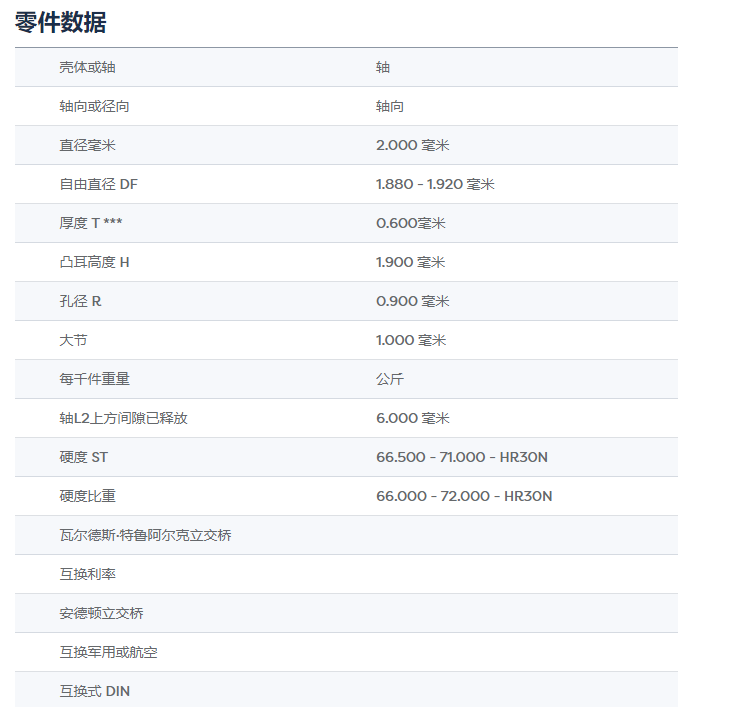Click the 互换式 DIN row
This screenshot has width=742, height=707.
pos(94,691)
